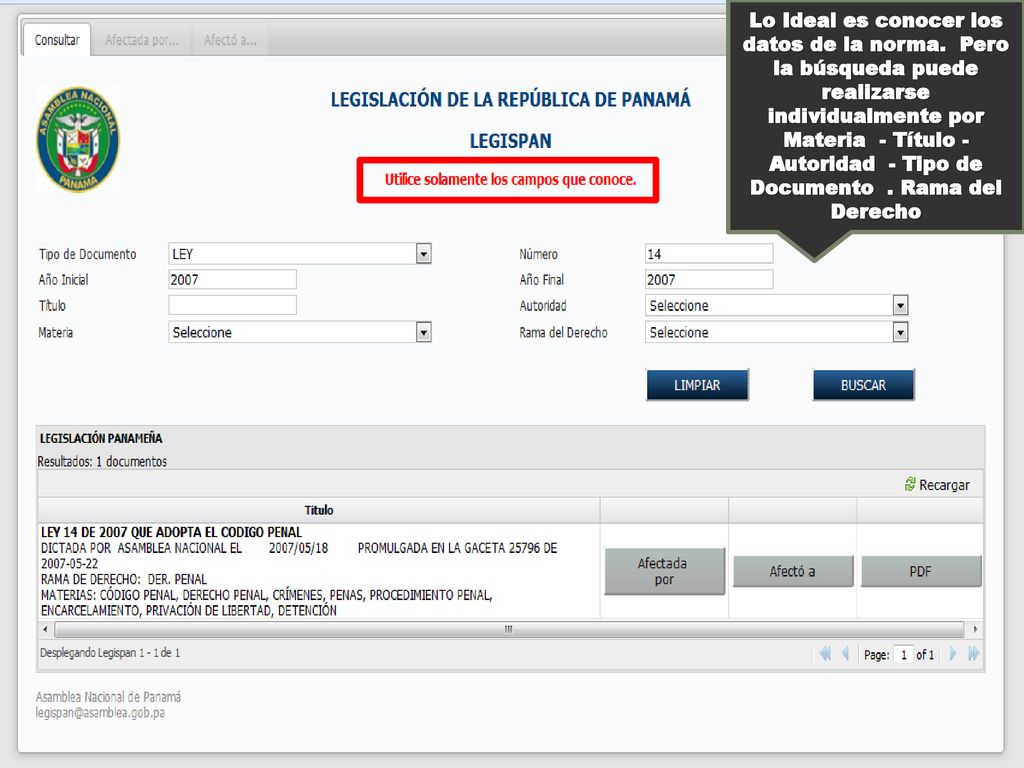Click the BUSCAR button
Image resolution: width=1024 pixels, height=768 pixels.
(863, 385)
